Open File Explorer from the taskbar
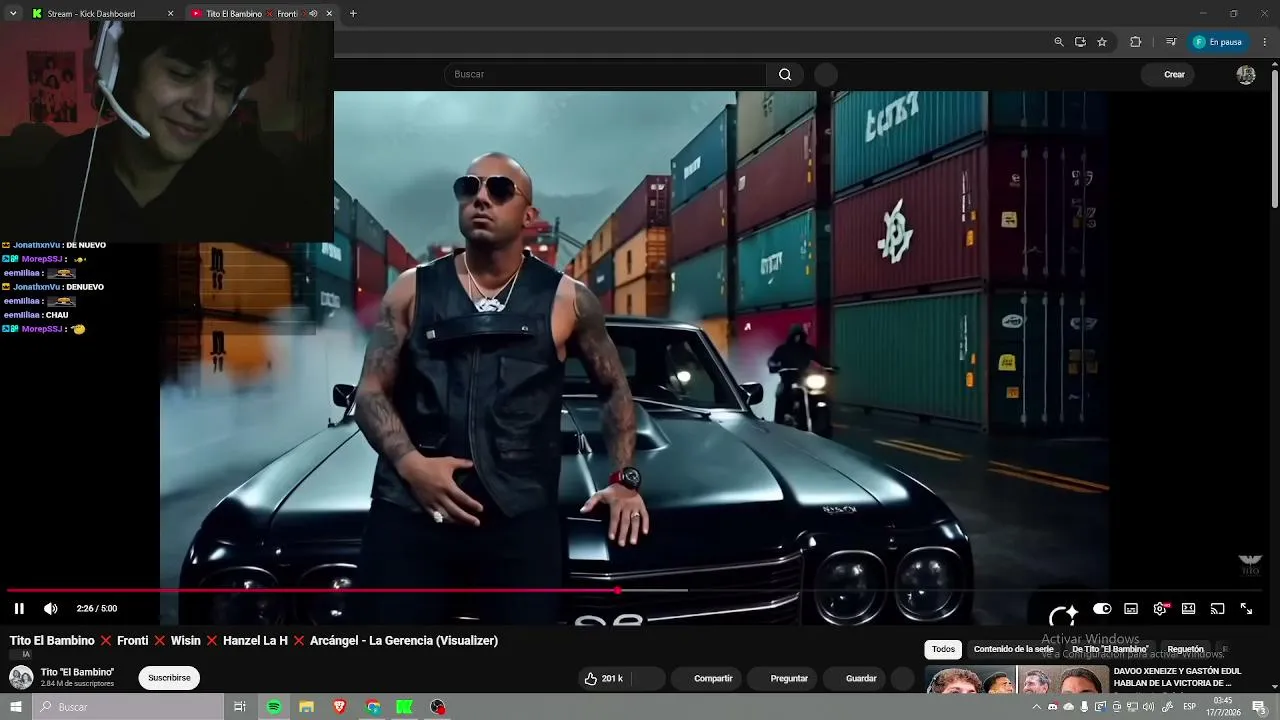This screenshot has width=1280, height=720. click(307, 707)
